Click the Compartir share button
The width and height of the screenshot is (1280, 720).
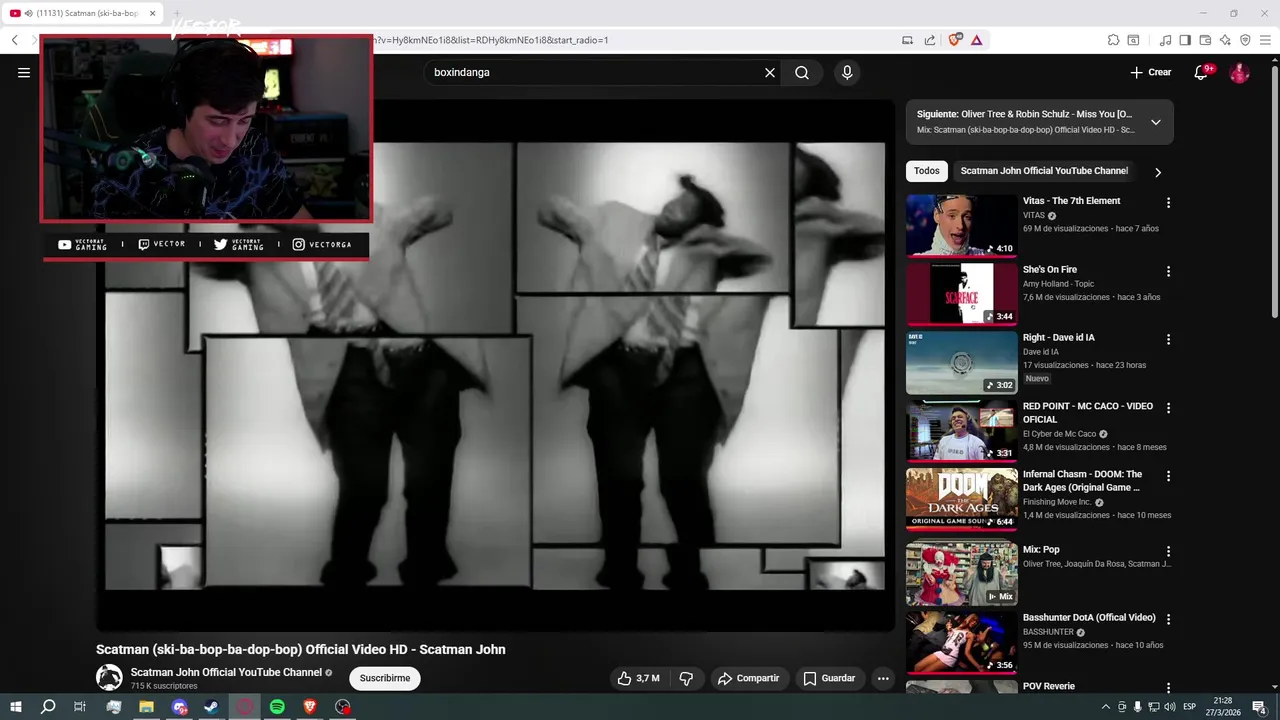(x=748, y=678)
